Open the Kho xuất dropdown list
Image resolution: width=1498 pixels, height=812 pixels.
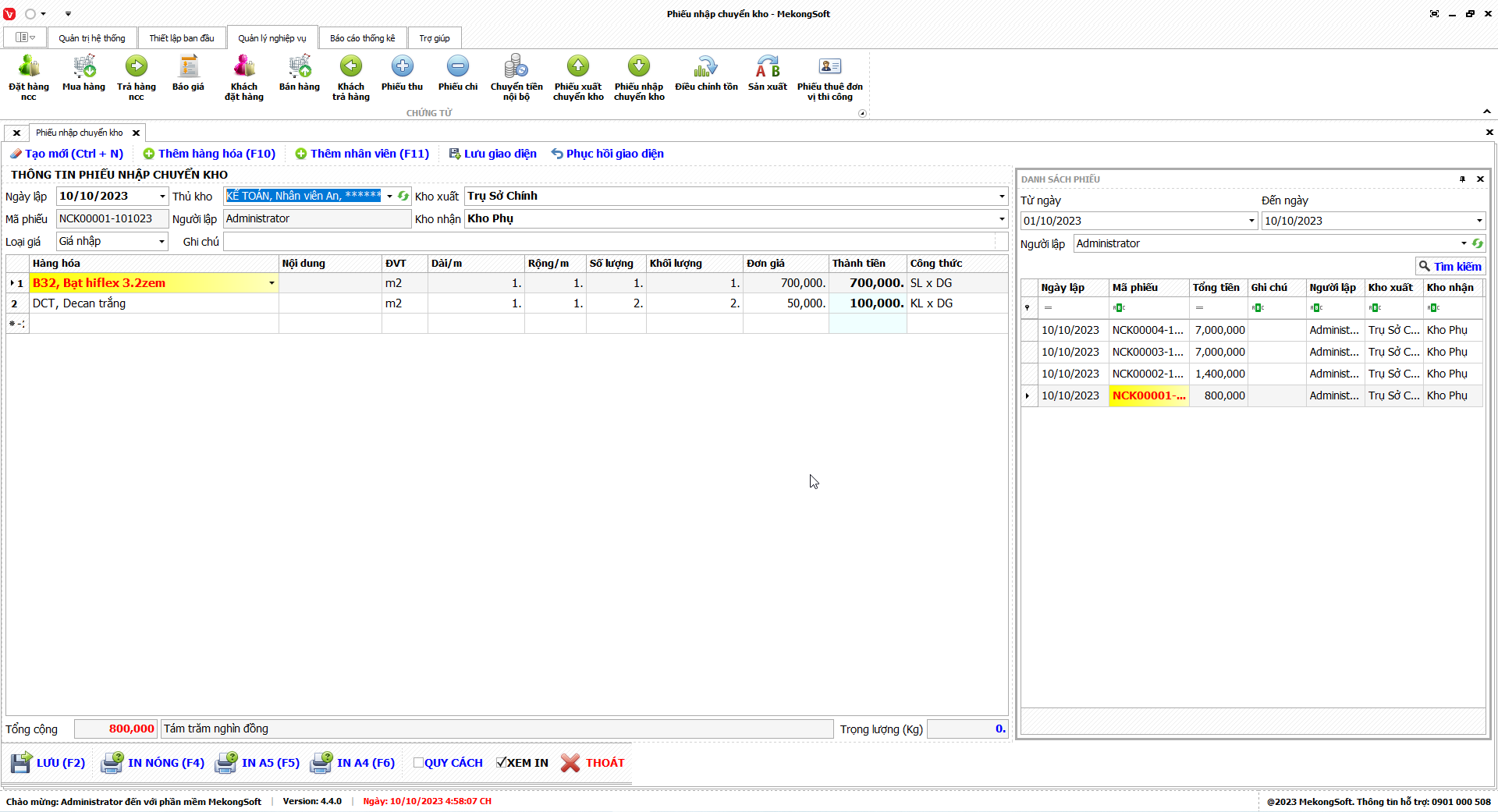click(x=1002, y=197)
